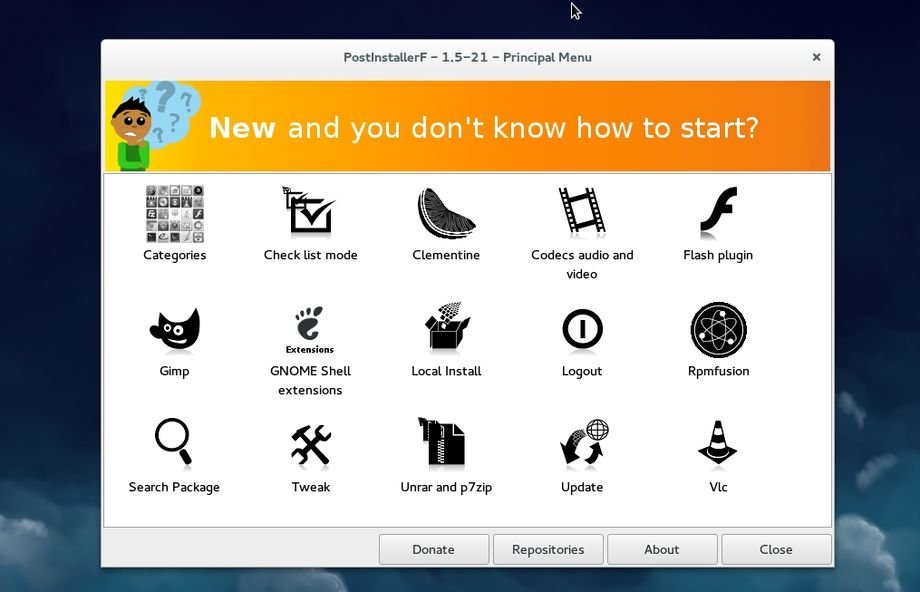Open GNOME Shell extensions footprint icon
This screenshot has height=592, width=920.
point(310,330)
